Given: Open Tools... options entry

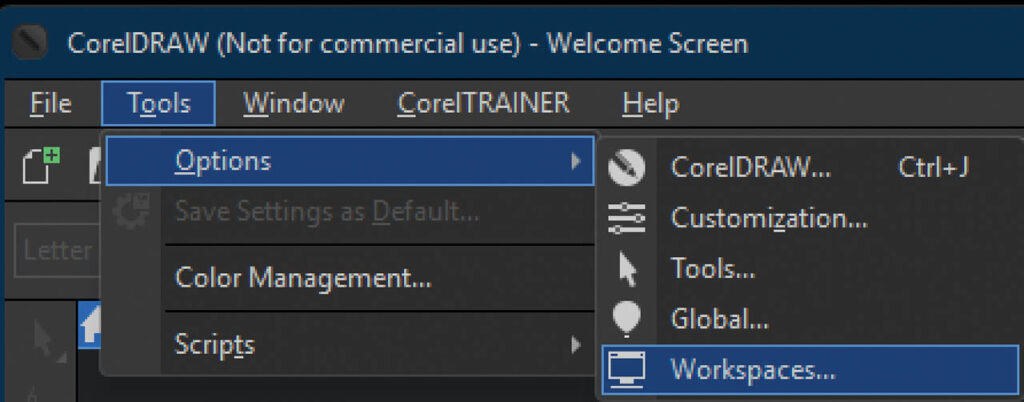Looking at the screenshot, I should (810, 268).
